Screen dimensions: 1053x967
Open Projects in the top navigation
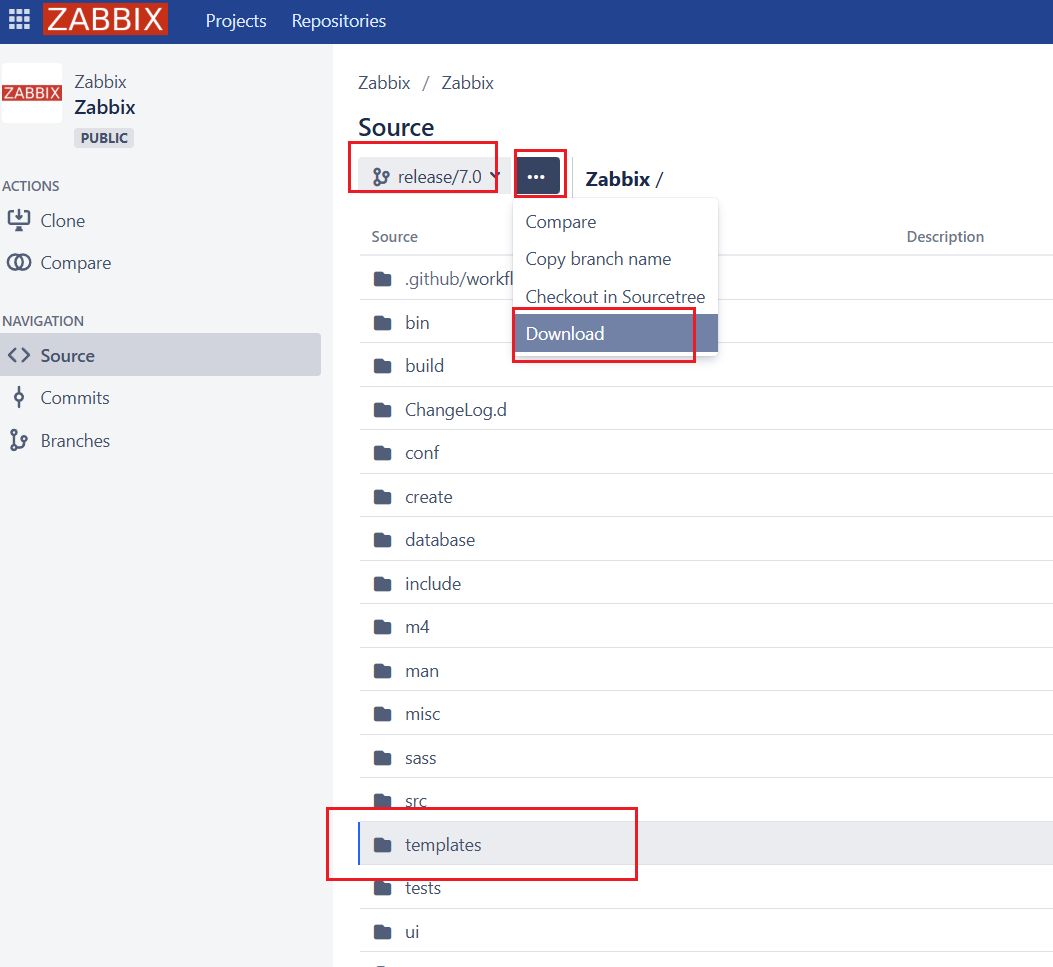236,21
